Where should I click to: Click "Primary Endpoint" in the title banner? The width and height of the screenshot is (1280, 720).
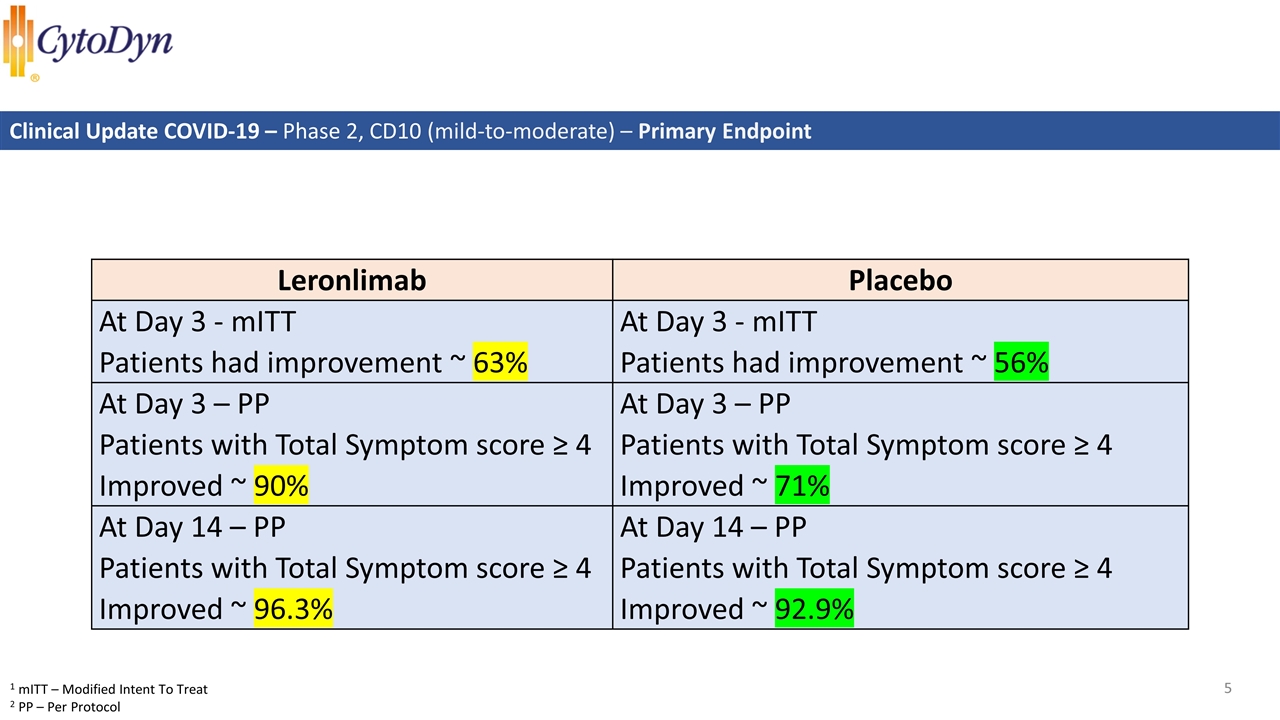pyautogui.click(x=724, y=131)
